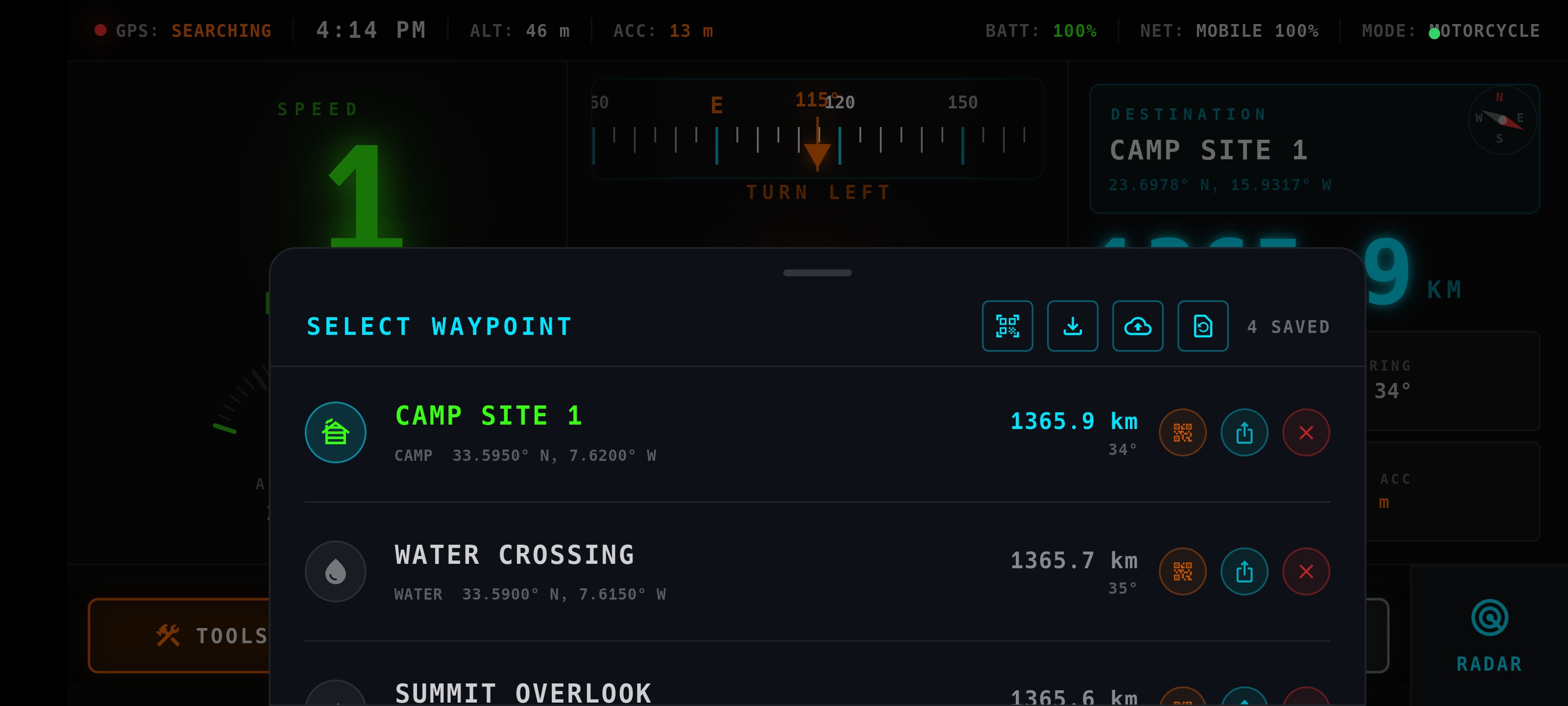Select the WATER CROSSING waypoint name

coord(514,555)
